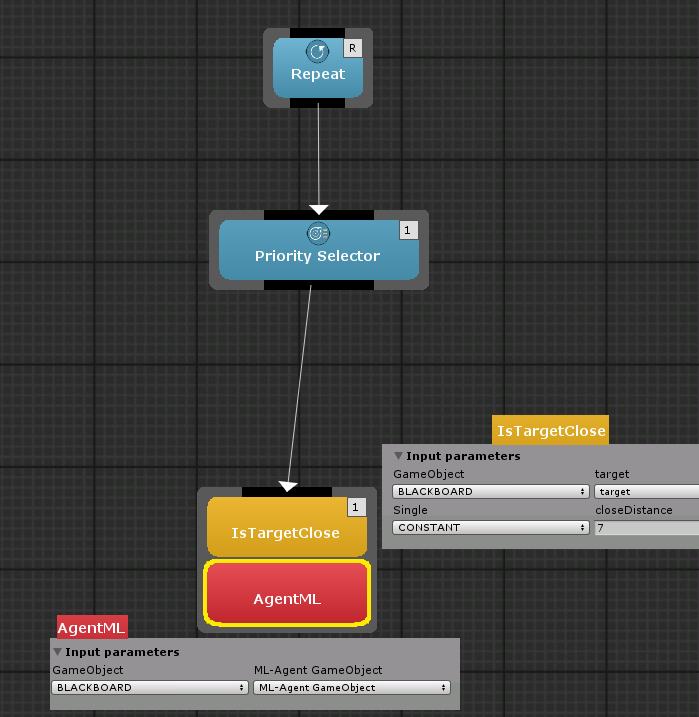This screenshot has width=699, height=717.
Task: Click the 1 badge on IsTargetClose node
Action: (x=356, y=507)
